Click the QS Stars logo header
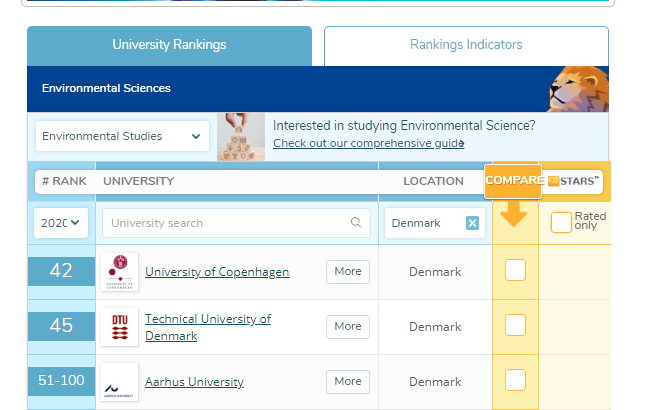The image size is (645, 410). pyautogui.click(x=573, y=181)
